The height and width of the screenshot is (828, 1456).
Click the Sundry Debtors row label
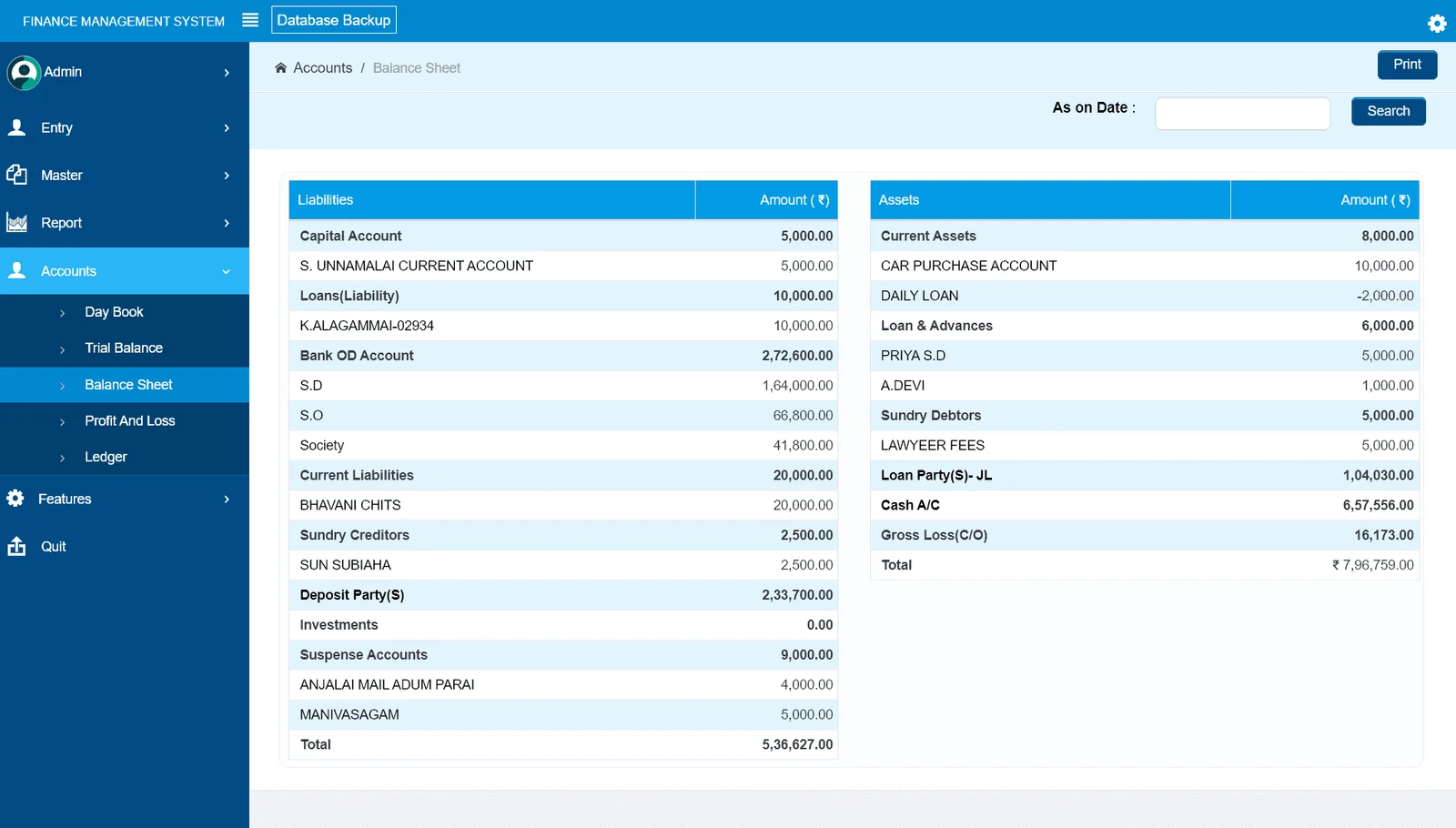tap(931, 416)
